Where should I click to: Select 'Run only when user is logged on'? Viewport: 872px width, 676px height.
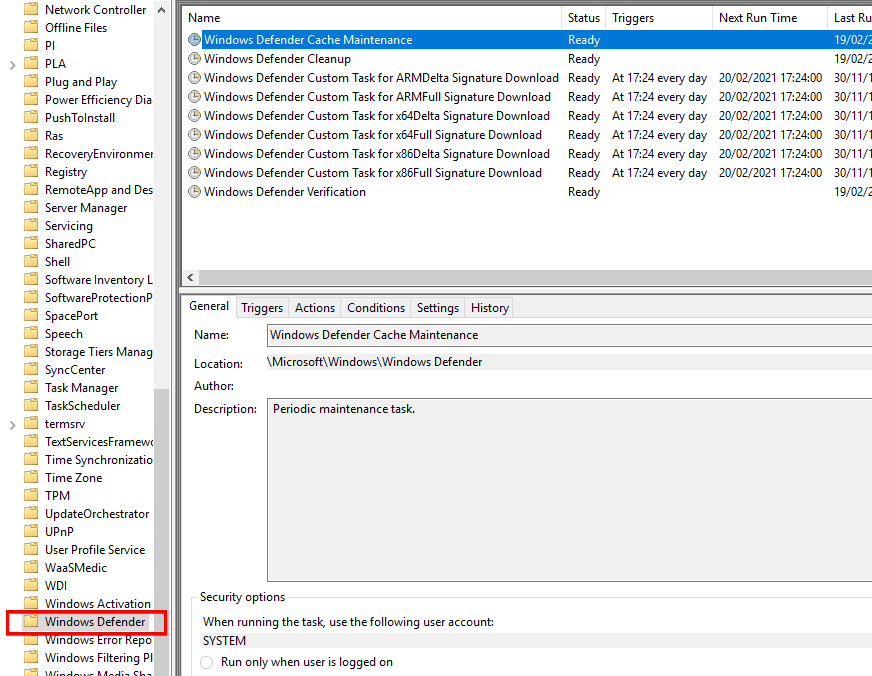[x=206, y=662]
